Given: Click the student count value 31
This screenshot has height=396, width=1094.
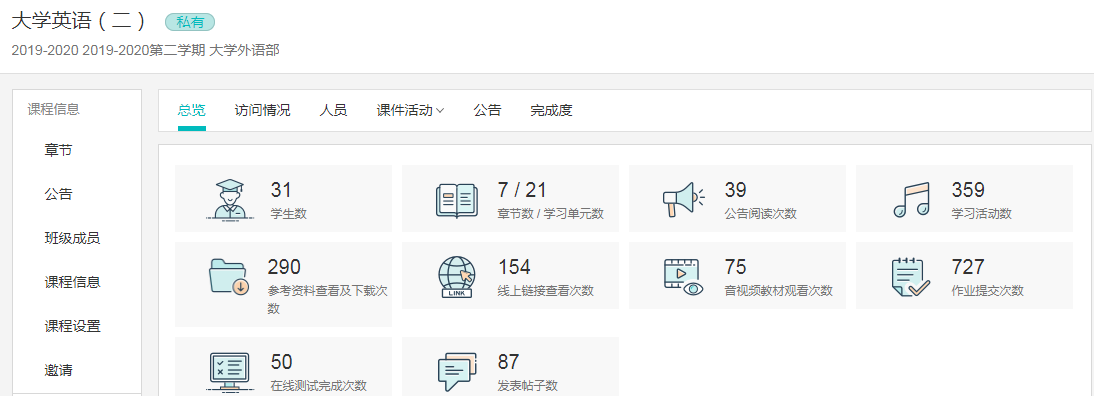Looking at the screenshot, I should pyautogui.click(x=280, y=190).
